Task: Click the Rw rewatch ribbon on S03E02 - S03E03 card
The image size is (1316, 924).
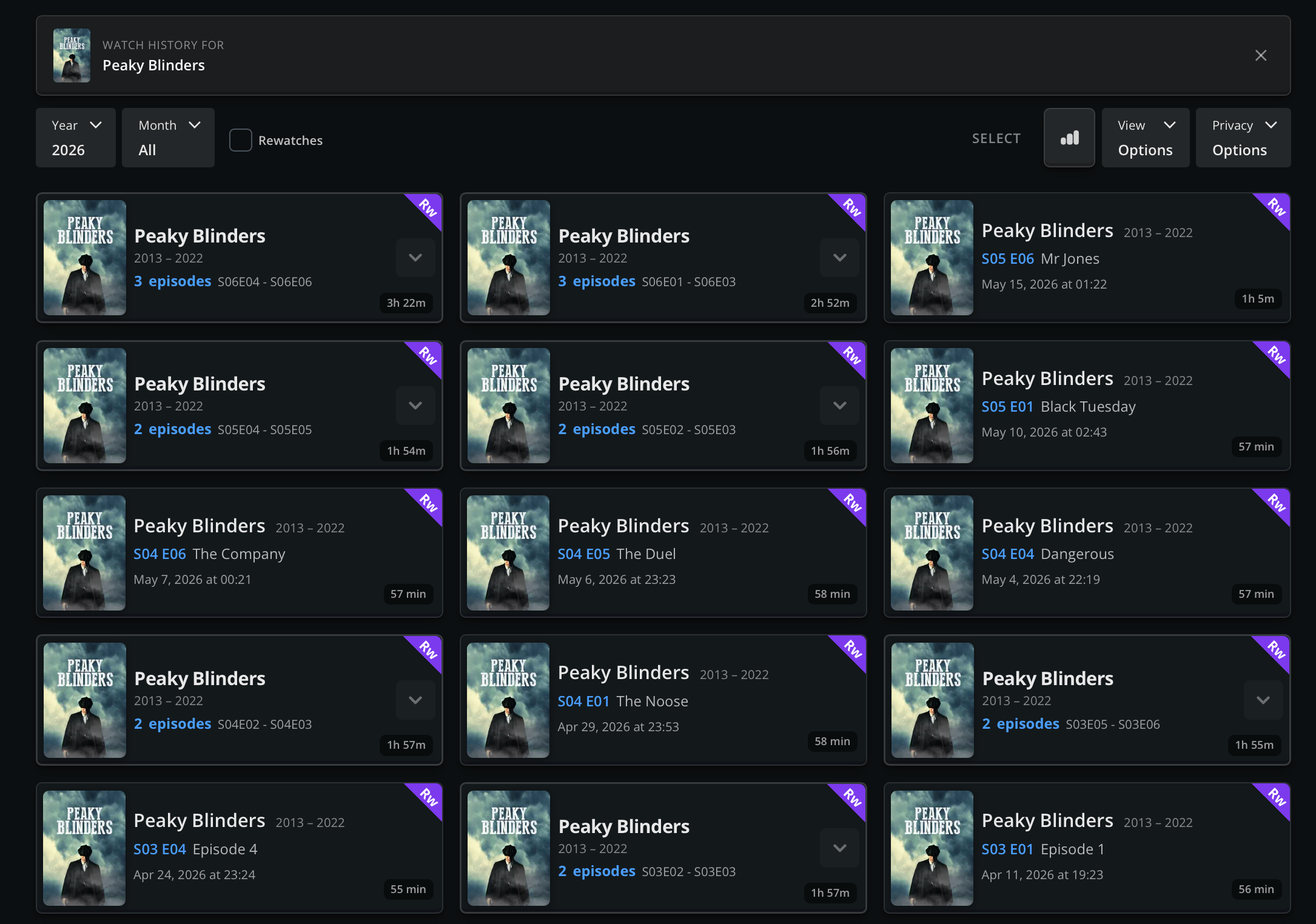Action: (851, 798)
